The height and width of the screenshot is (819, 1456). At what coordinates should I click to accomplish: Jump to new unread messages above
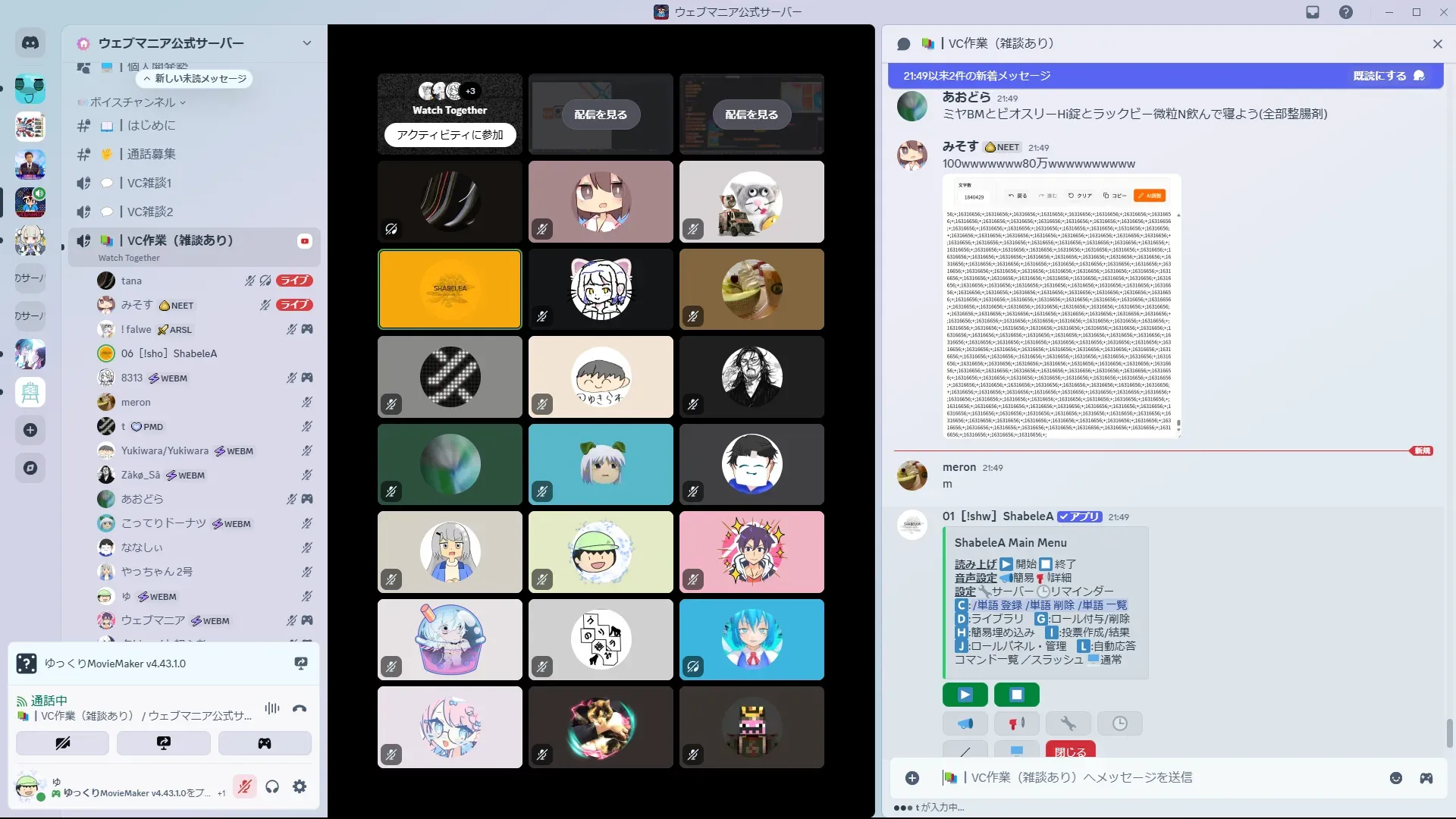[x=196, y=79]
